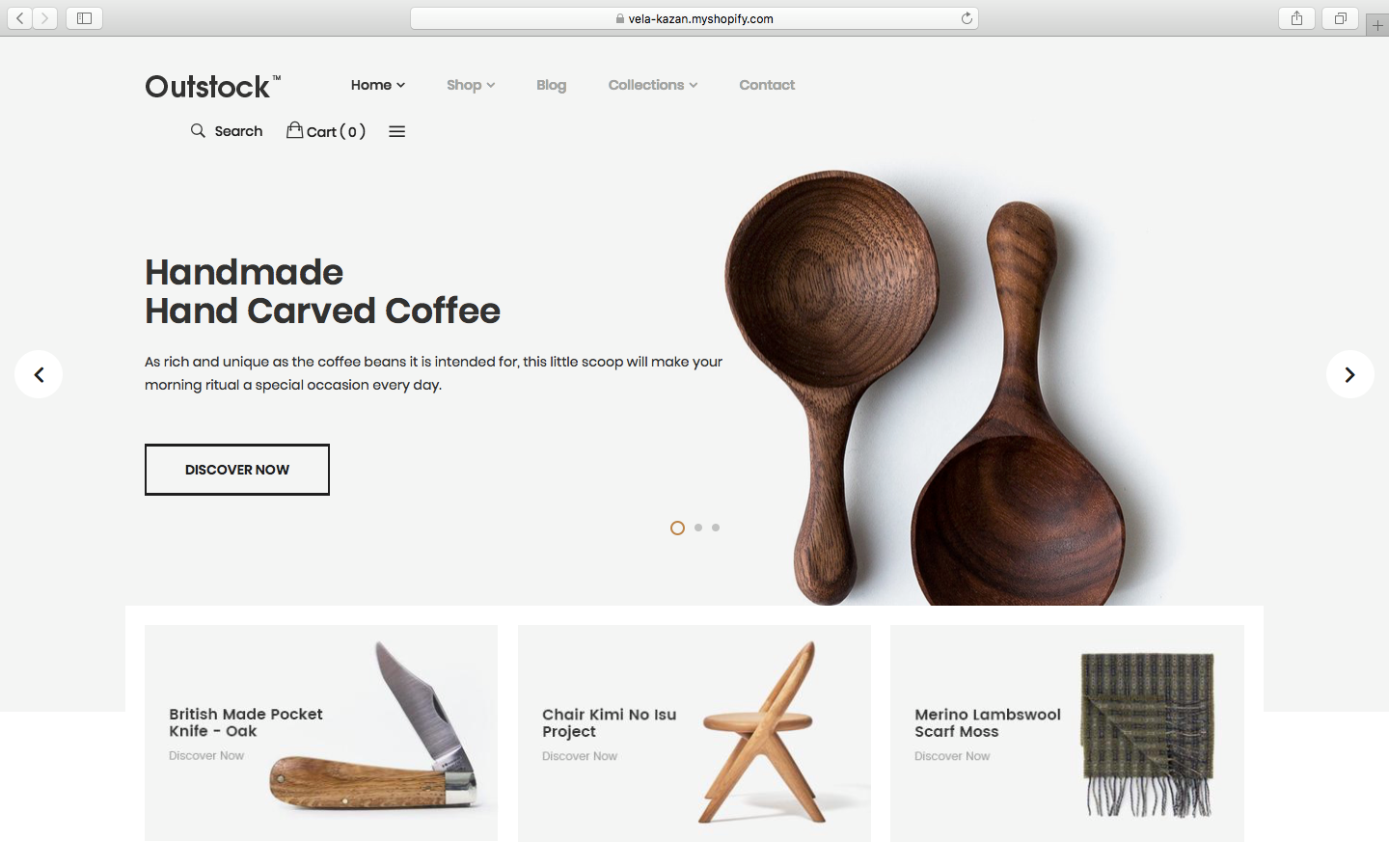Viewport: 1389px width, 868px height.
Task: Select the third carousel dot
Action: coord(716,528)
